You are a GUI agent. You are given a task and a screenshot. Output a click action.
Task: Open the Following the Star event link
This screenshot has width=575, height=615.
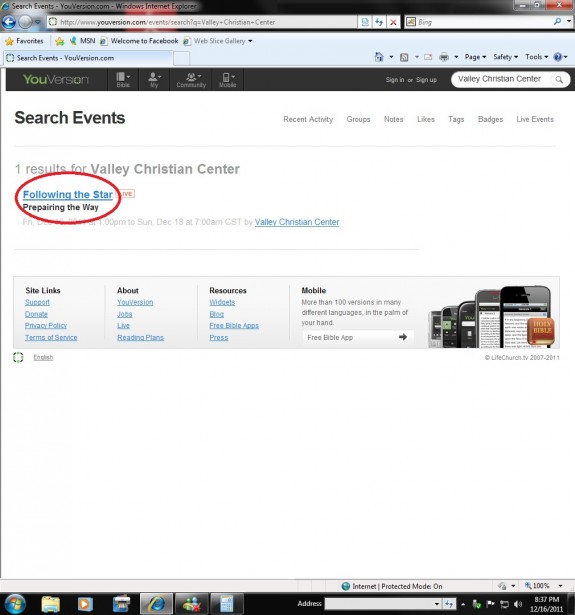click(67, 195)
